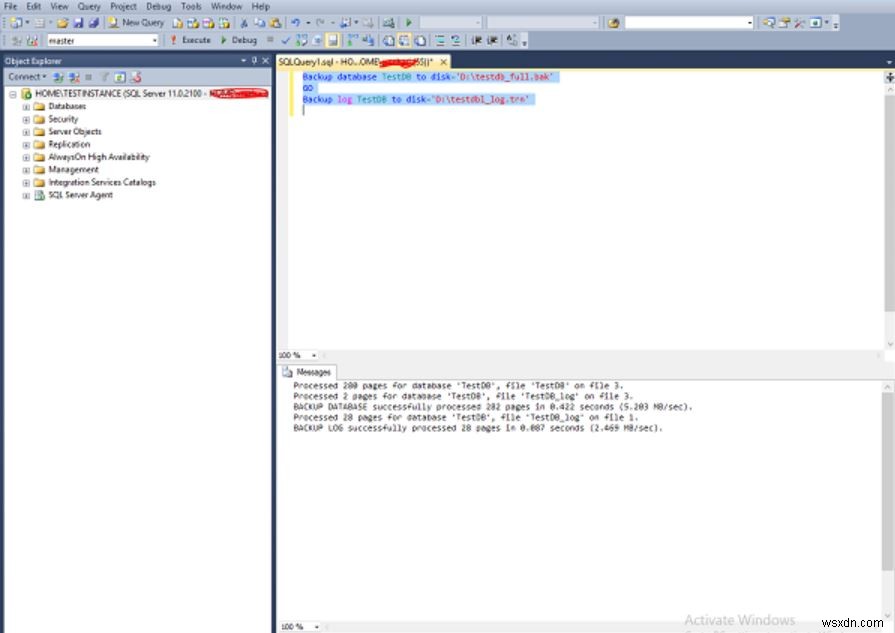
Task: Collapse the HOME\TESTINSTANCE server node
Action: click(13, 94)
